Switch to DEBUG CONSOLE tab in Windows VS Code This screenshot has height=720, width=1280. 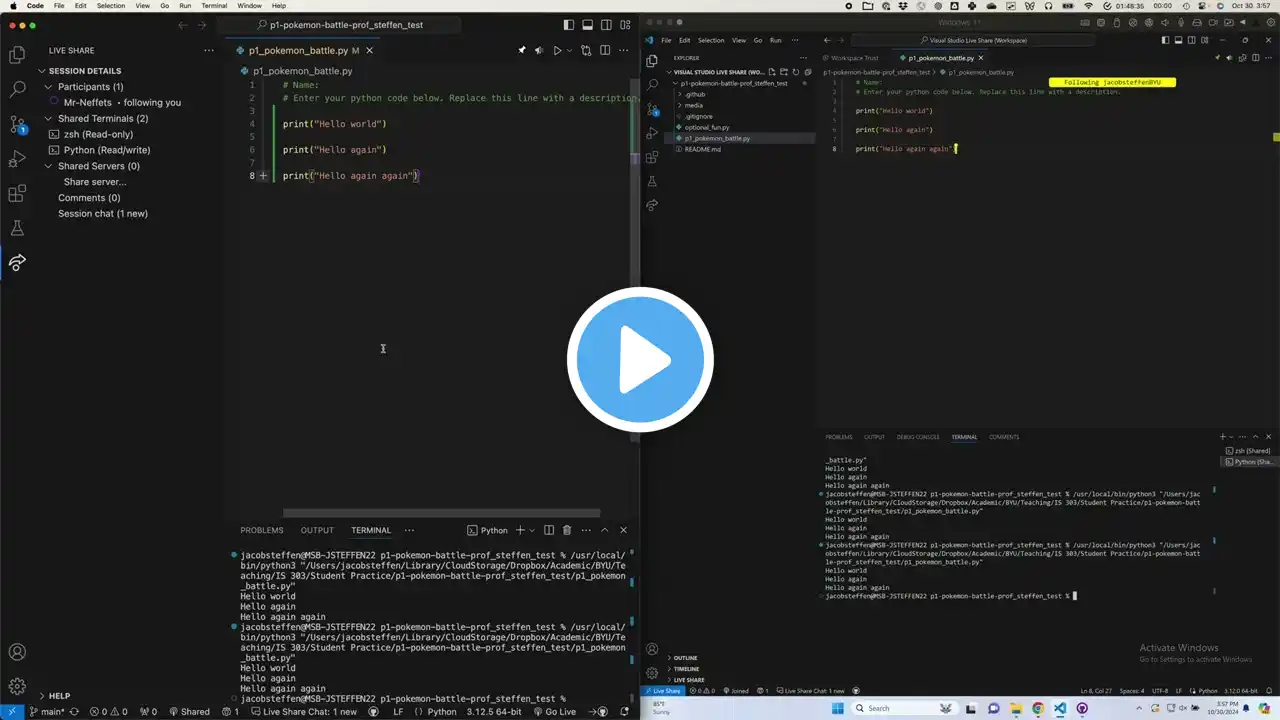918,437
